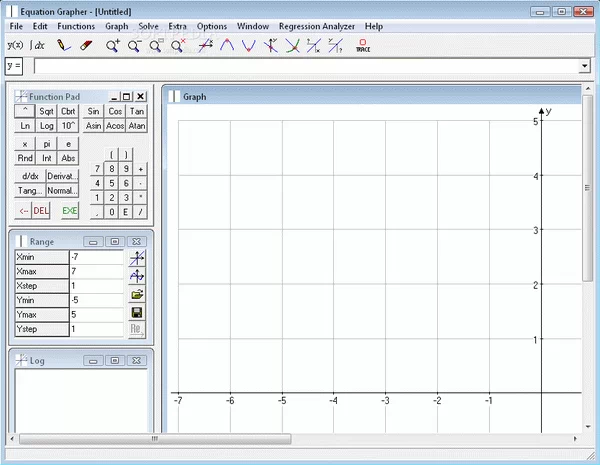
Task: Click the find y-intercept toolbar icon
Action: [271, 46]
